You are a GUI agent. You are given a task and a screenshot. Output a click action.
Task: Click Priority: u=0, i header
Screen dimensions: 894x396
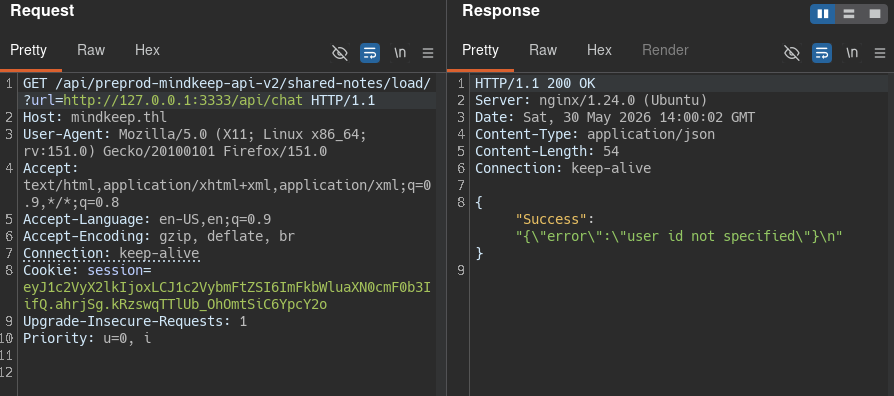pos(87,338)
